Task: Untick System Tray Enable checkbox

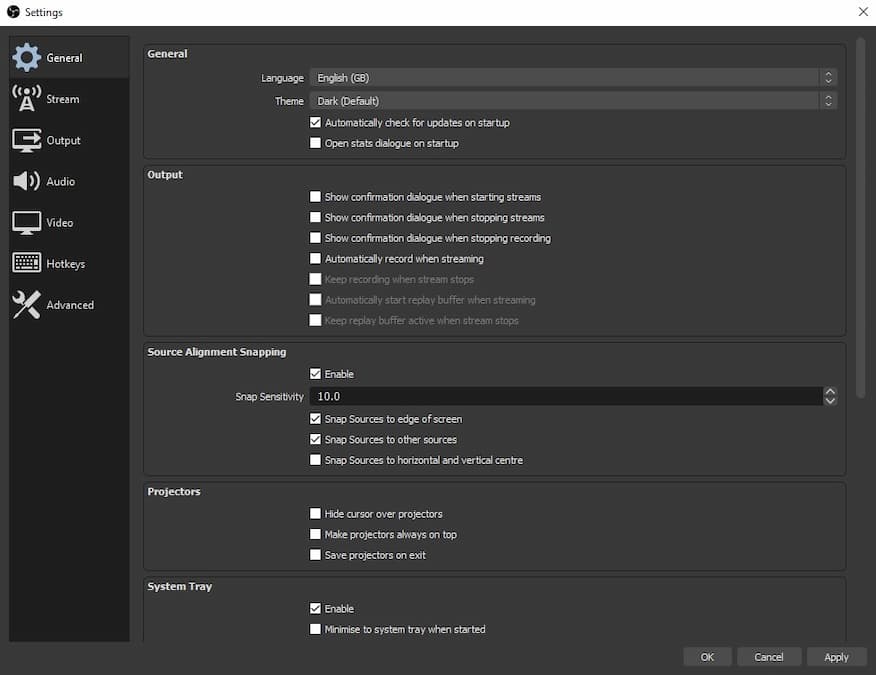Action: pos(315,609)
